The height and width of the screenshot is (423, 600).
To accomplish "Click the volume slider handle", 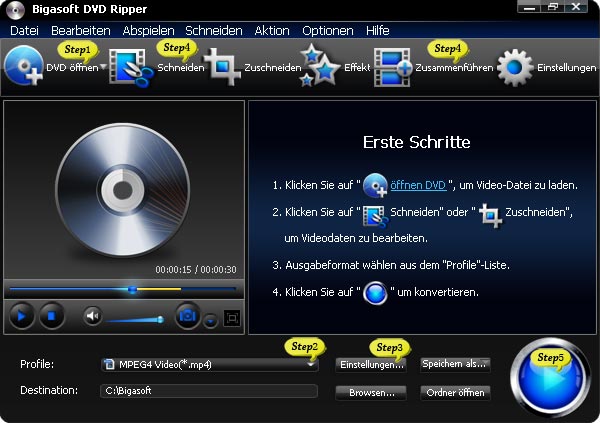I will click(x=160, y=319).
